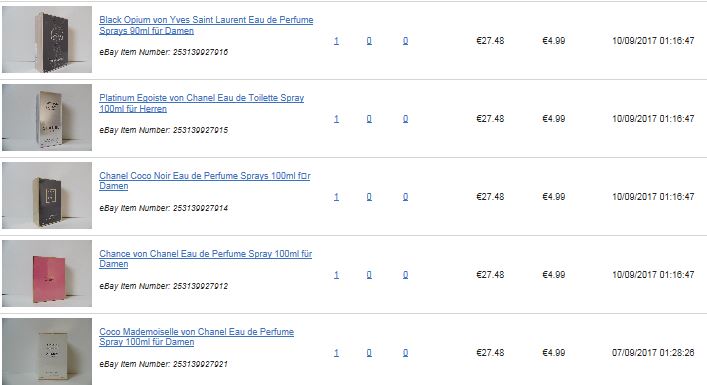Click the '1' count link for Black Opium
707x385 pixels.
[336, 41]
